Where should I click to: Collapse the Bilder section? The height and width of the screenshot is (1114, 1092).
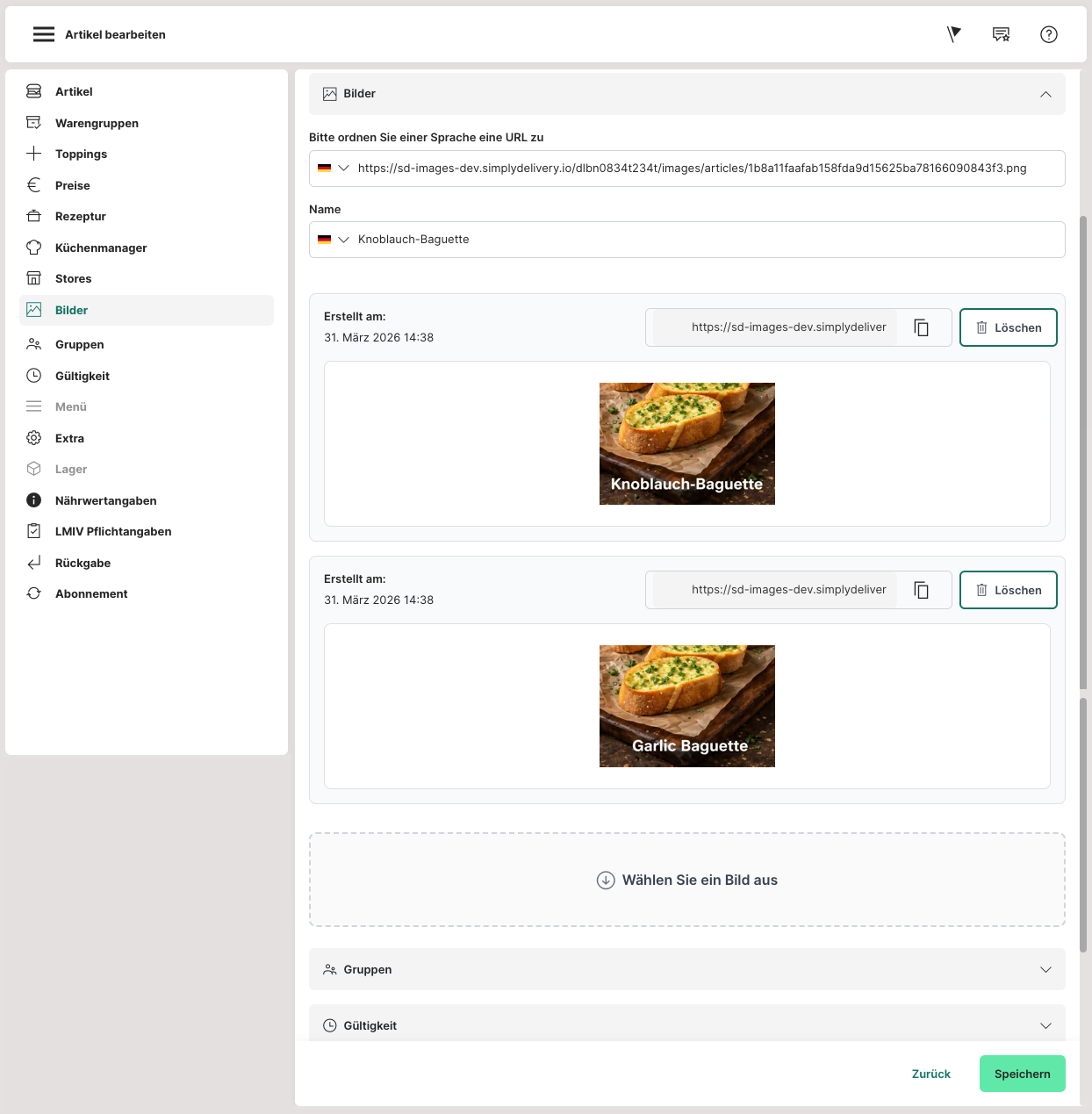click(x=1045, y=94)
